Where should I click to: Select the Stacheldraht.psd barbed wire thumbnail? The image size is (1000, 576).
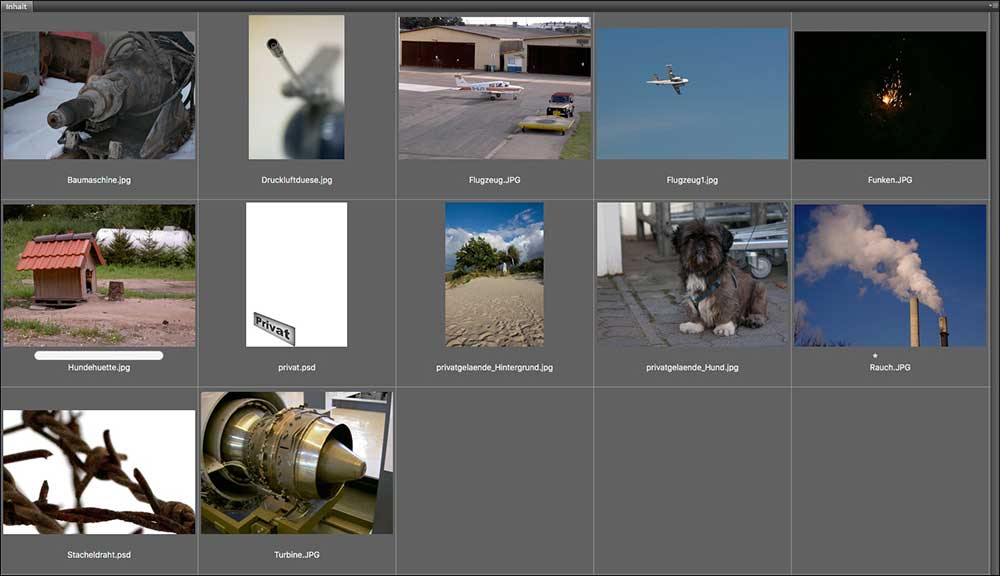(x=99, y=472)
